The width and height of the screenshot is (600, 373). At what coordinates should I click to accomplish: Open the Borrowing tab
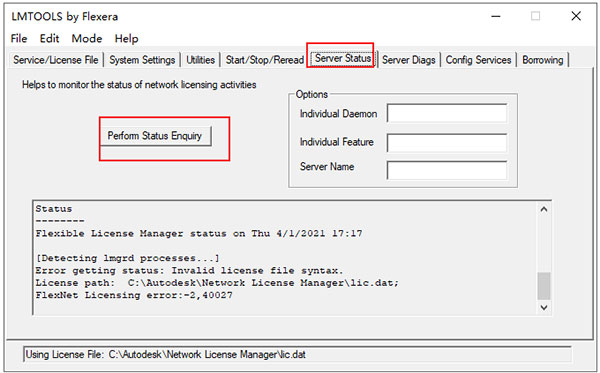tap(543, 60)
